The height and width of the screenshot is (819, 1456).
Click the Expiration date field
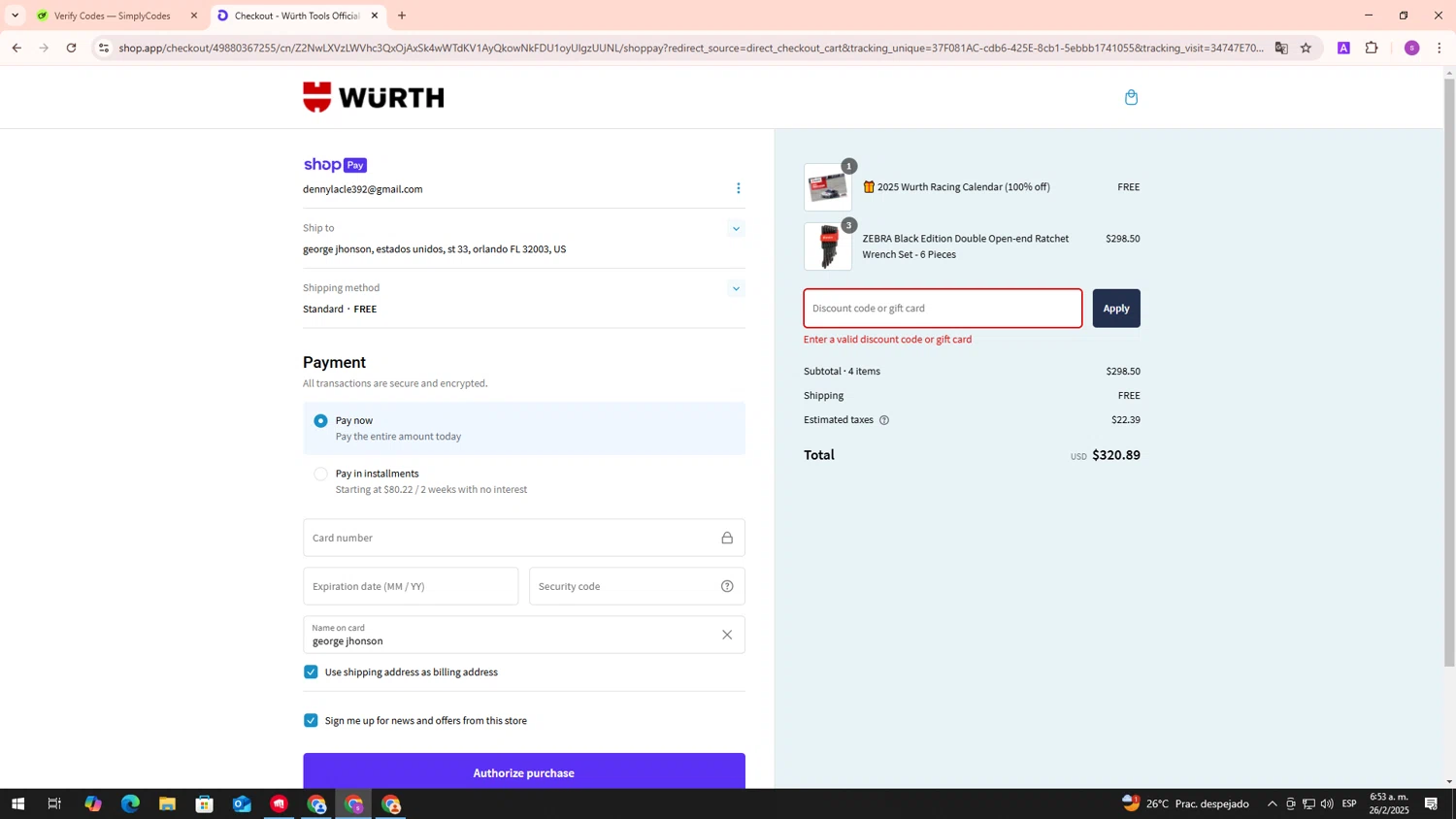click(411, 586)
